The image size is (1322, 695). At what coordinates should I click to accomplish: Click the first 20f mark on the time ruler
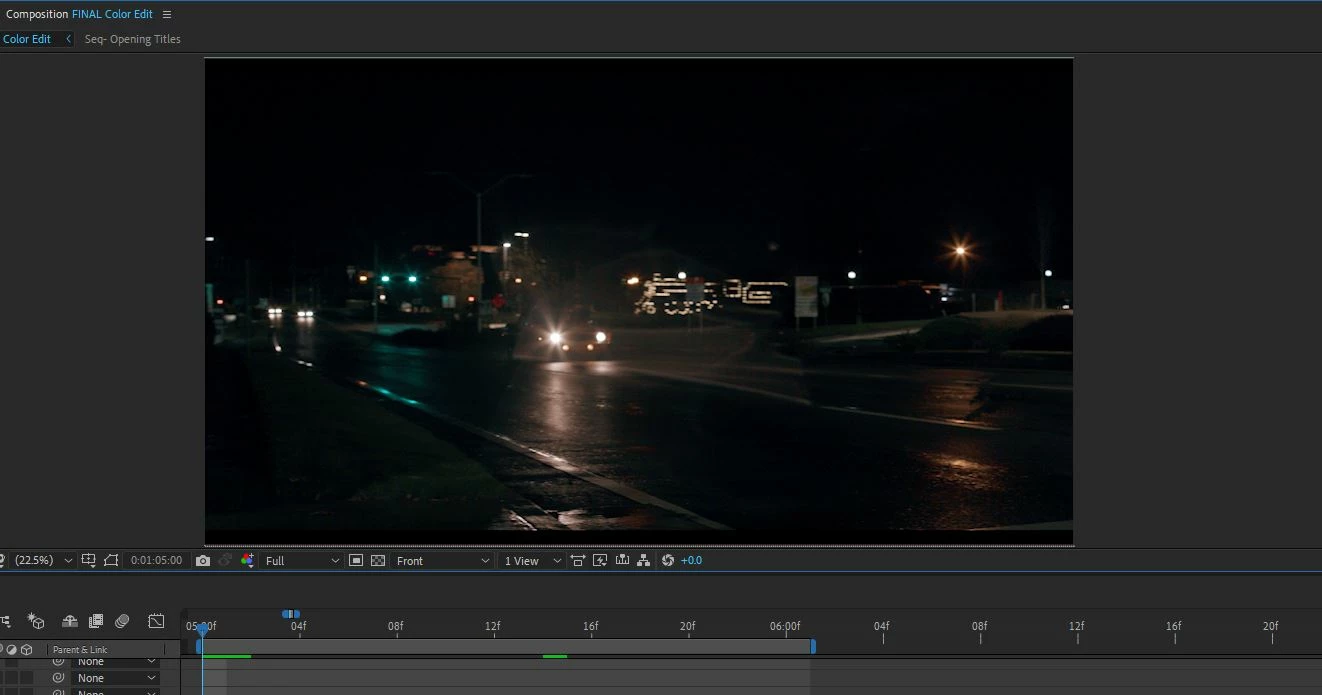click(x=688, y=627)
